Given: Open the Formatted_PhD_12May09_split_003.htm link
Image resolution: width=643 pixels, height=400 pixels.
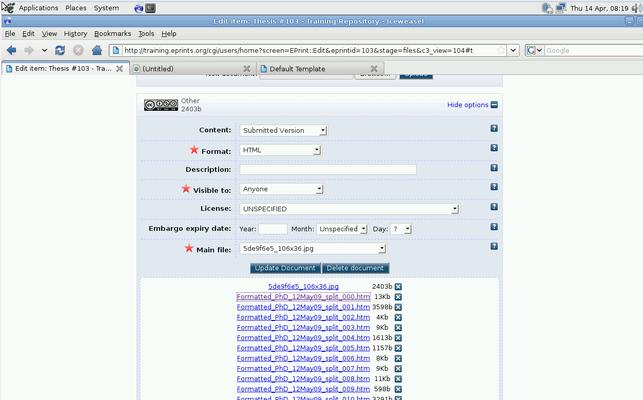Looking at the screenshot, I should coord(303,327).
